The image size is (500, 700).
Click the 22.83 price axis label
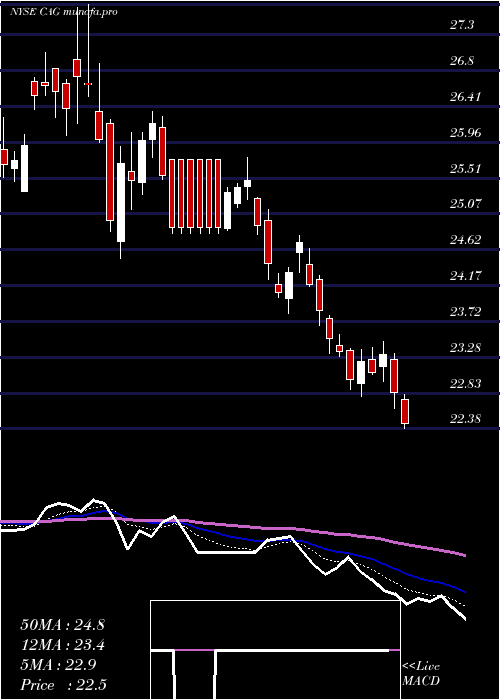pos(465,383)
